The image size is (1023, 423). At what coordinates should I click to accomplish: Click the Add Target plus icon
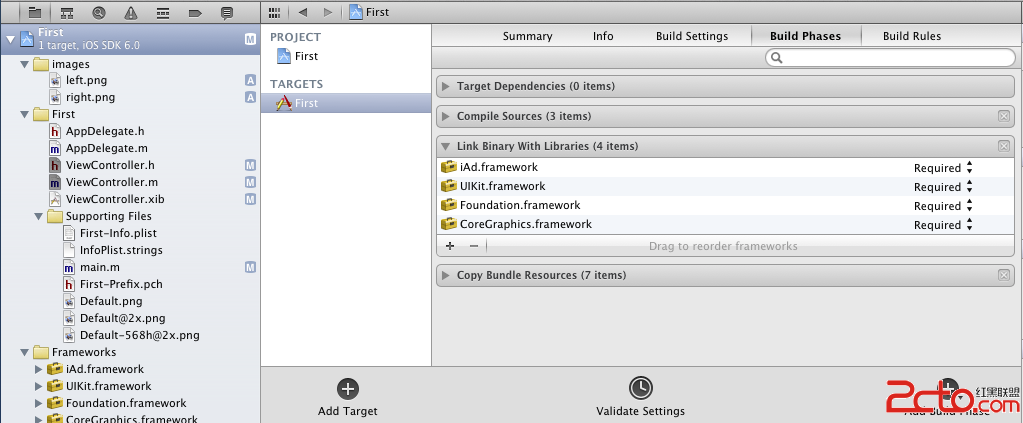348,389
